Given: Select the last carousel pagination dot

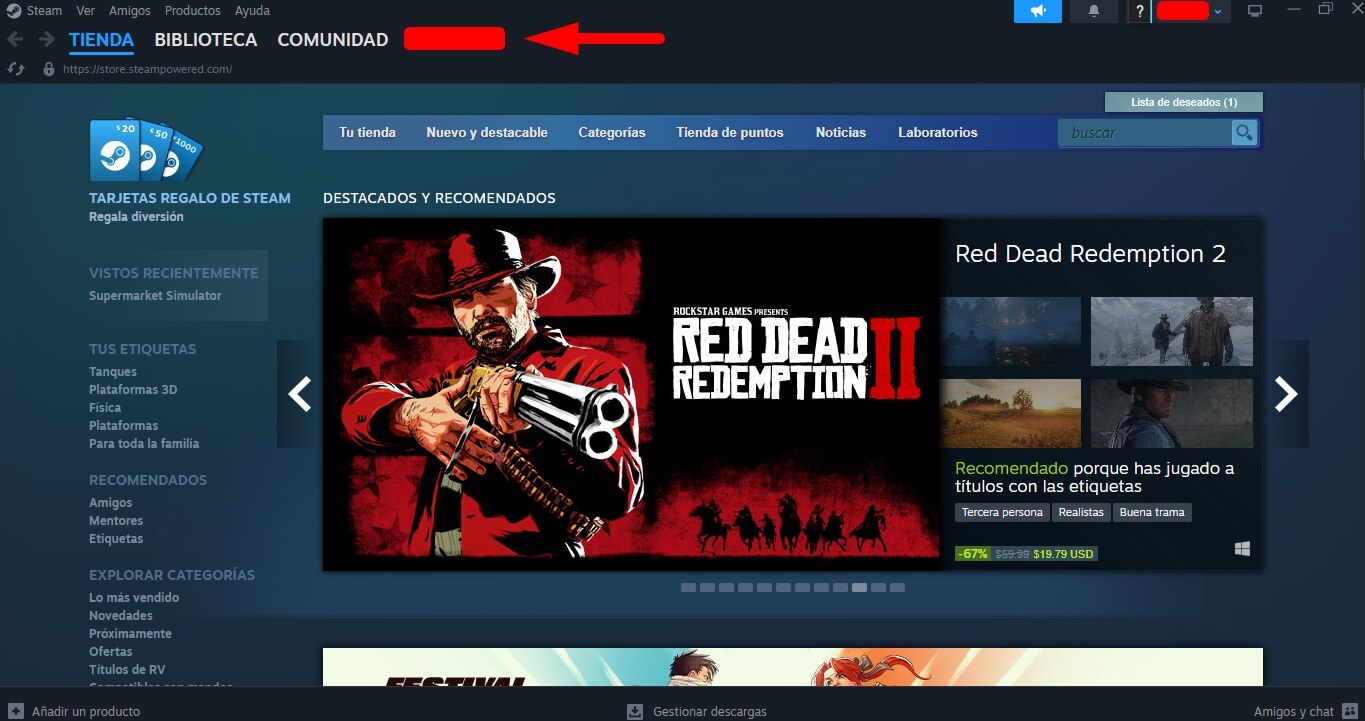Looking at the screenshot, I should coord(897,588).
